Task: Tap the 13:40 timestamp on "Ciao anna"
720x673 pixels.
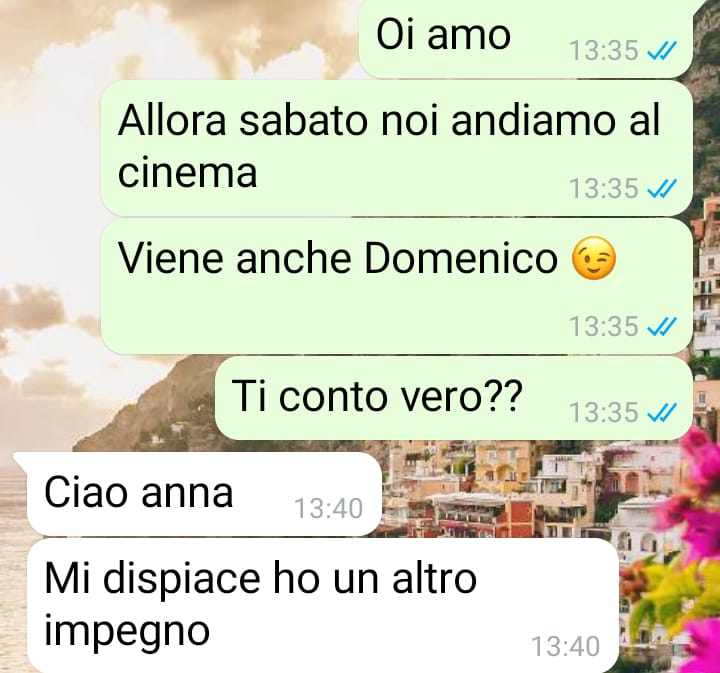Action: [328, 508]
